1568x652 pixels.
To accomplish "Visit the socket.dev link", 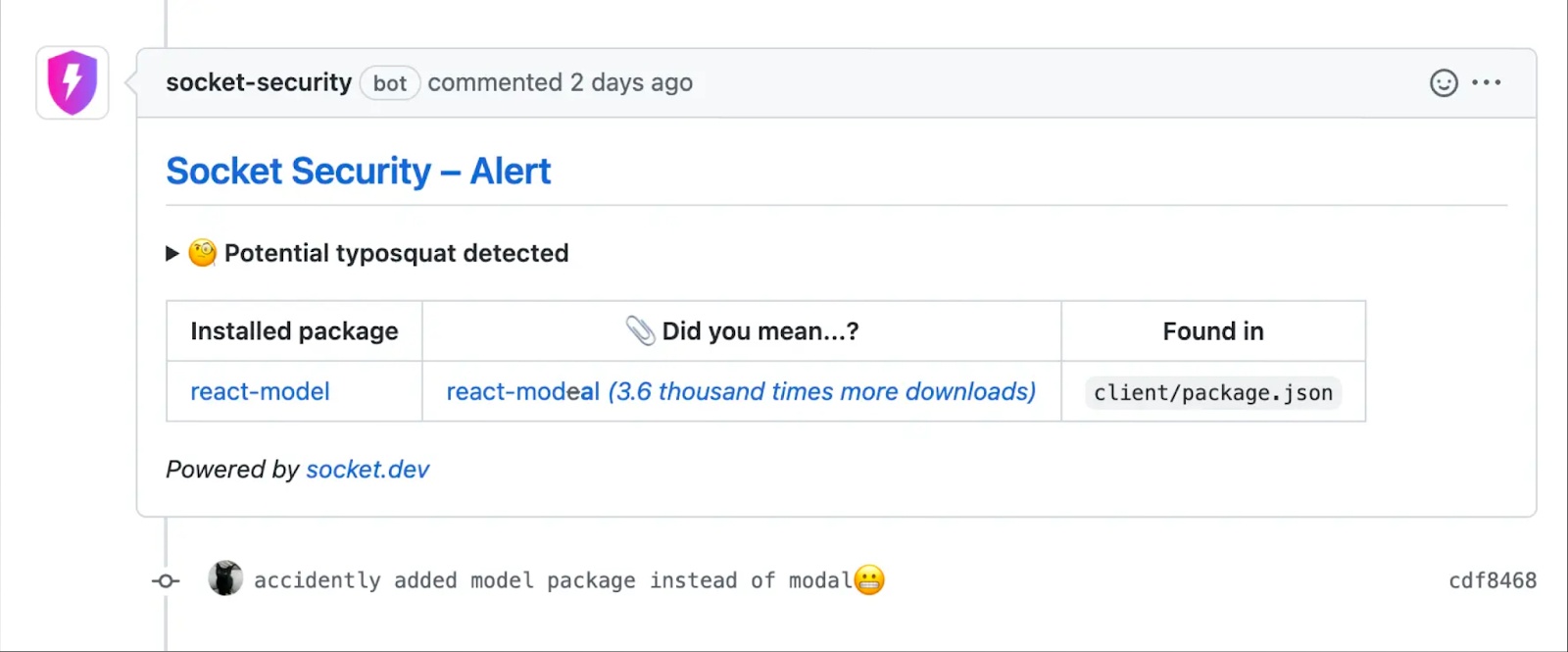I will (x=367, y=470).
